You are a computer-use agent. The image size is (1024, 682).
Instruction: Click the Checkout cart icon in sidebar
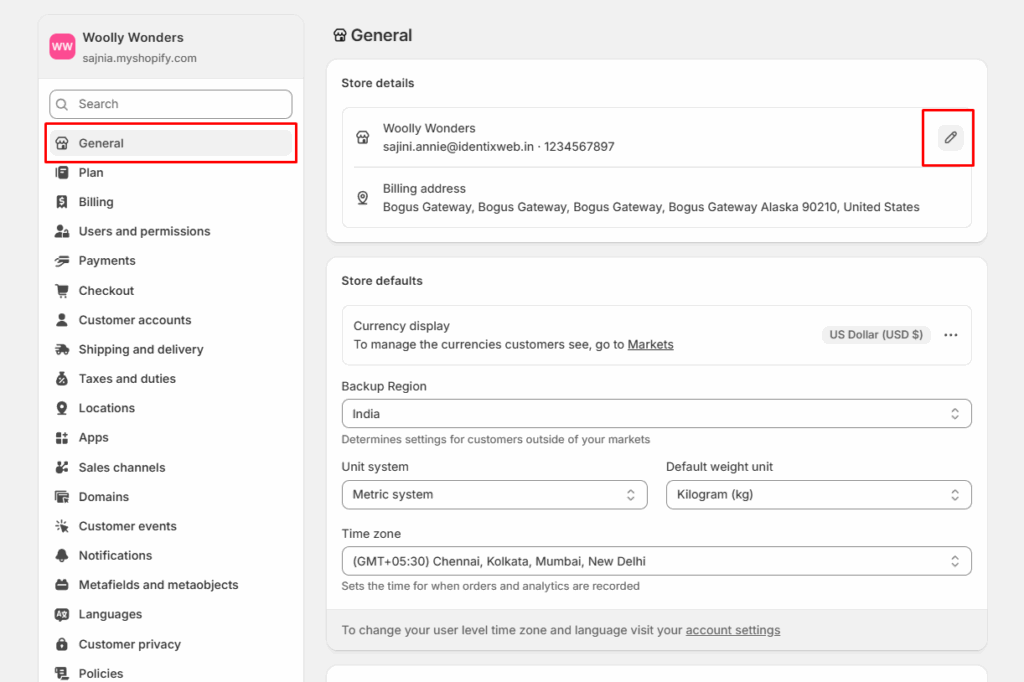coord(62,291)
